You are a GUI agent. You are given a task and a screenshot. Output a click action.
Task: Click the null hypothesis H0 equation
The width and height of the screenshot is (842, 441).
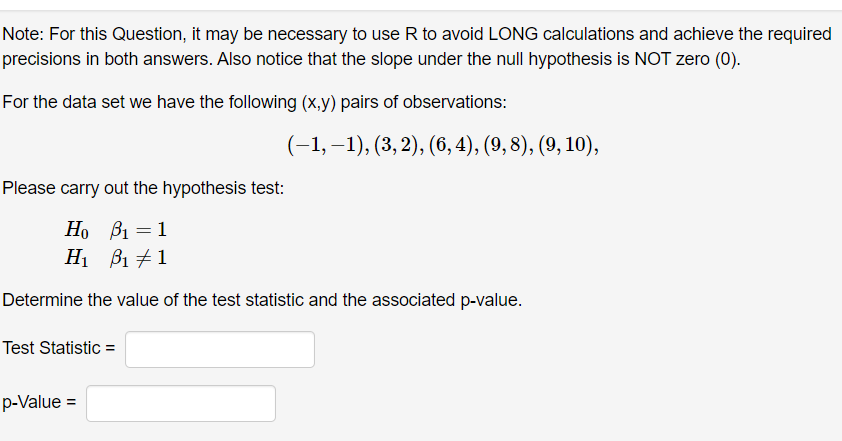click(x=116, y=230)
